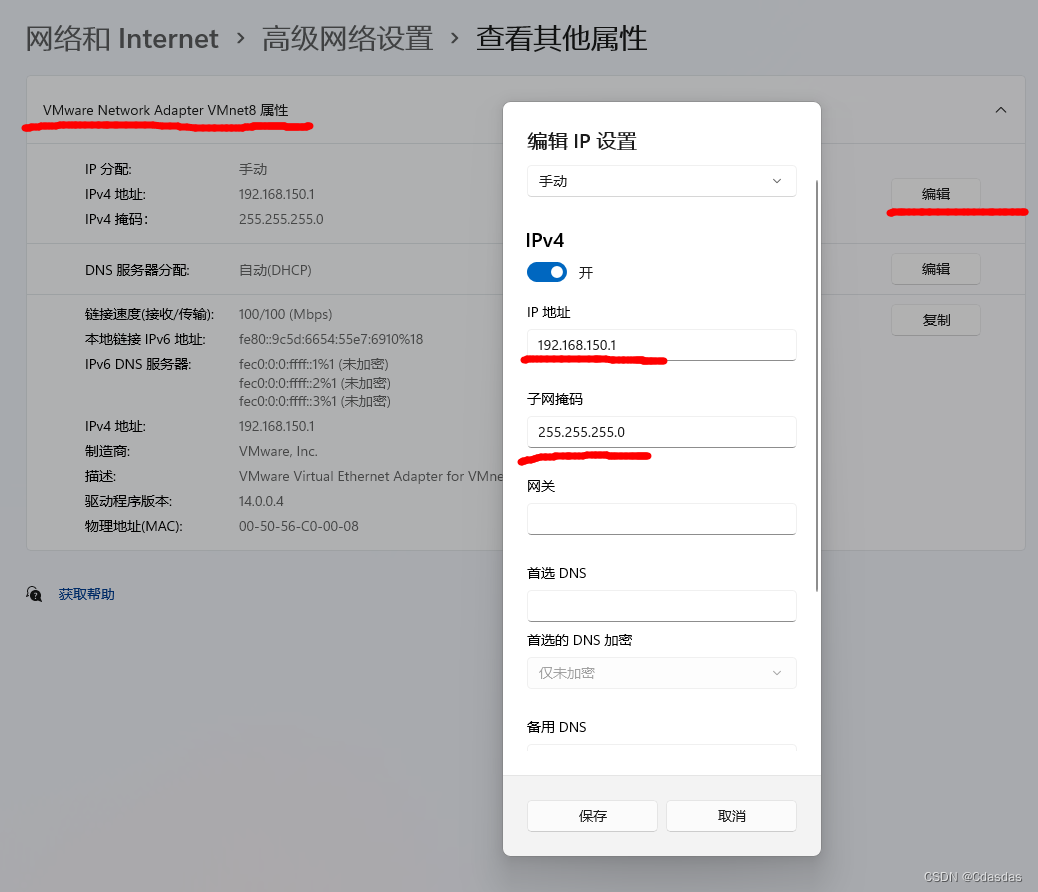Navigate to 高级网络设置 breadcrumb
Viewport: 1038px width, 892px height.
(347, 38)
